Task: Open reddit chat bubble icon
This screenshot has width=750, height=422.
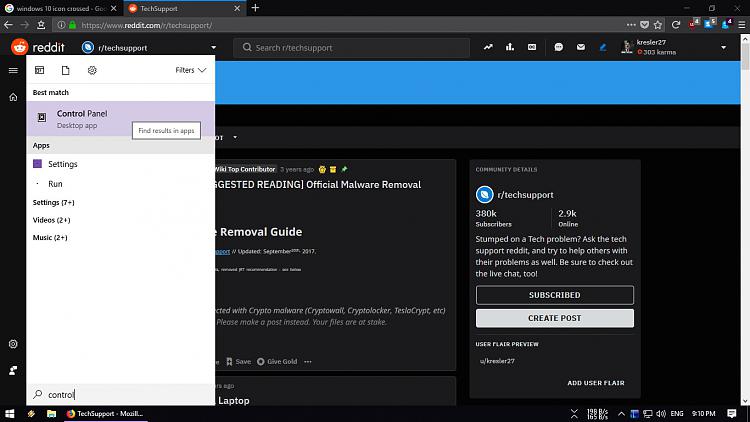Action: coord(559,47)
